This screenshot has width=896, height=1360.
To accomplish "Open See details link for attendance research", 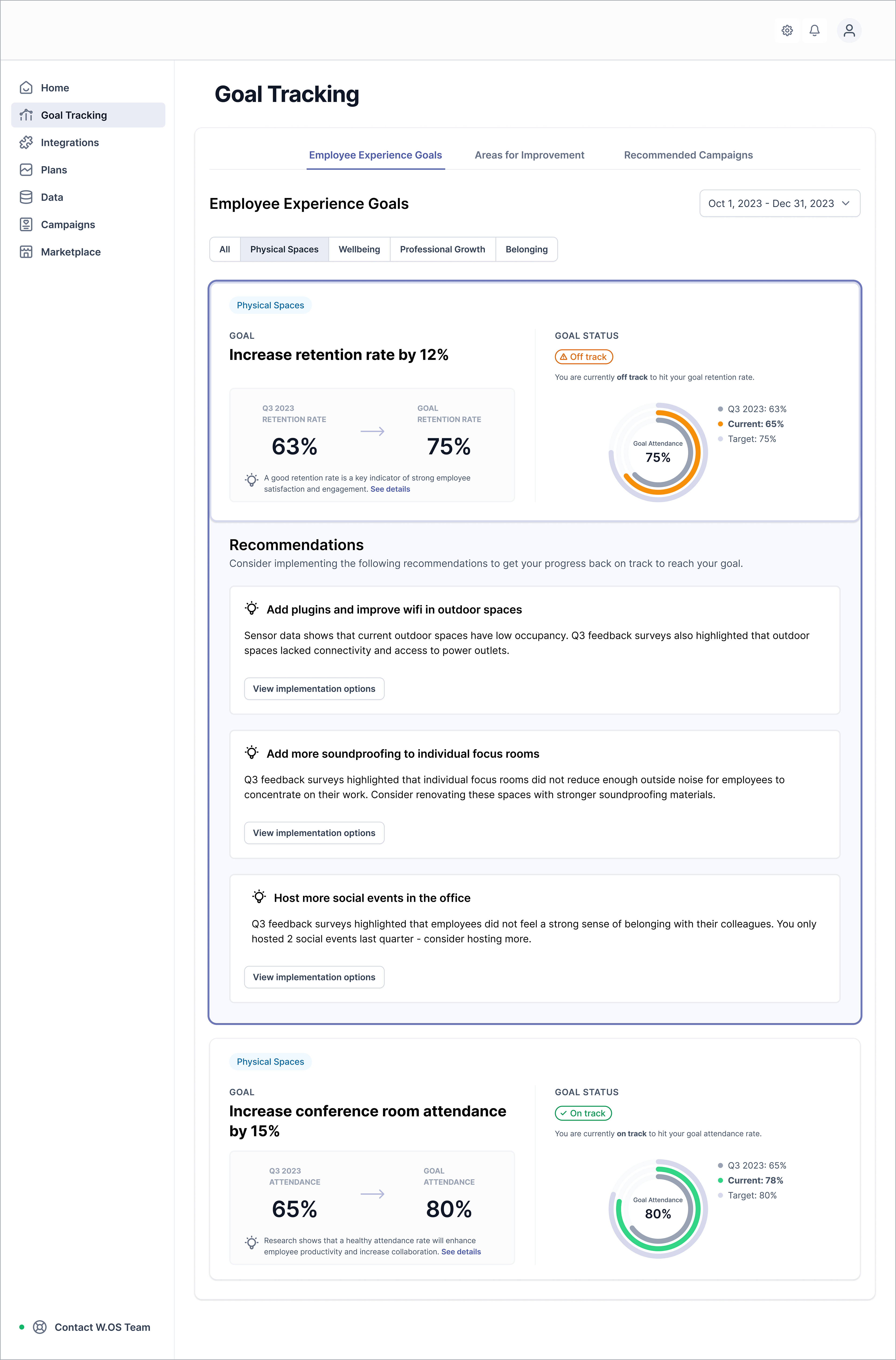I will point(461,1251).
